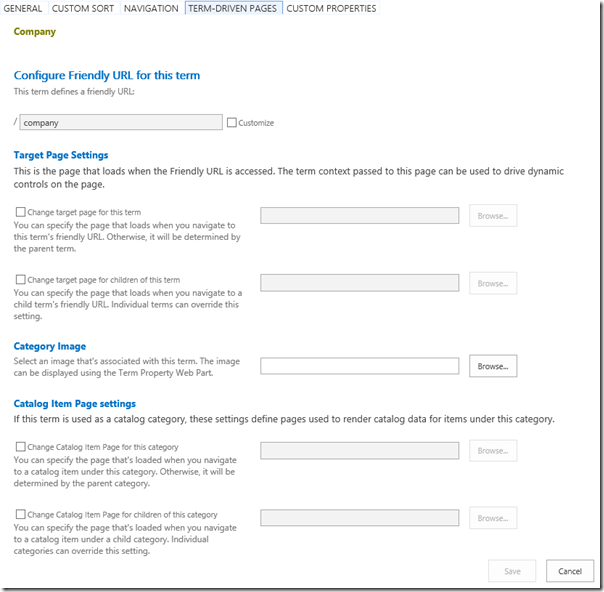Open the Custom Properties tab
Screen dimensions: 604x592
pyautogui.click(x=332, y=8)
